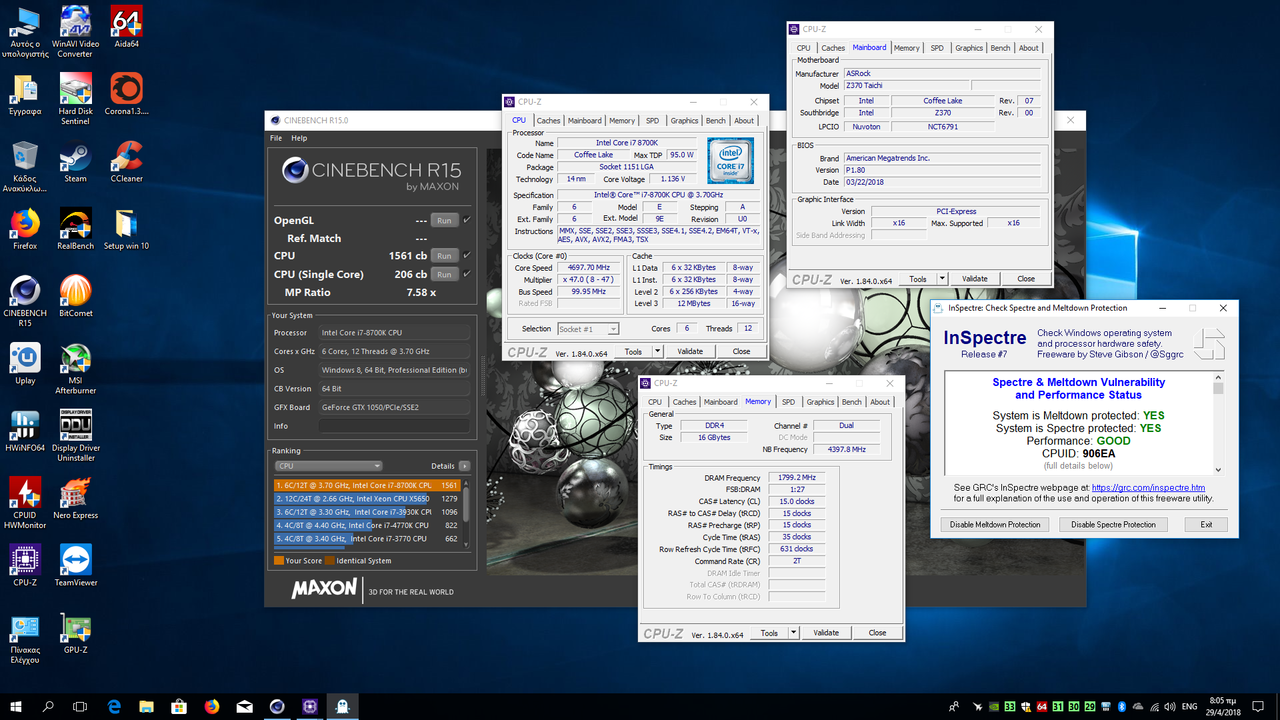Select ranking row Intel Xeon CPU X5650
1280x720 pixels.
(x=366, y=498)
